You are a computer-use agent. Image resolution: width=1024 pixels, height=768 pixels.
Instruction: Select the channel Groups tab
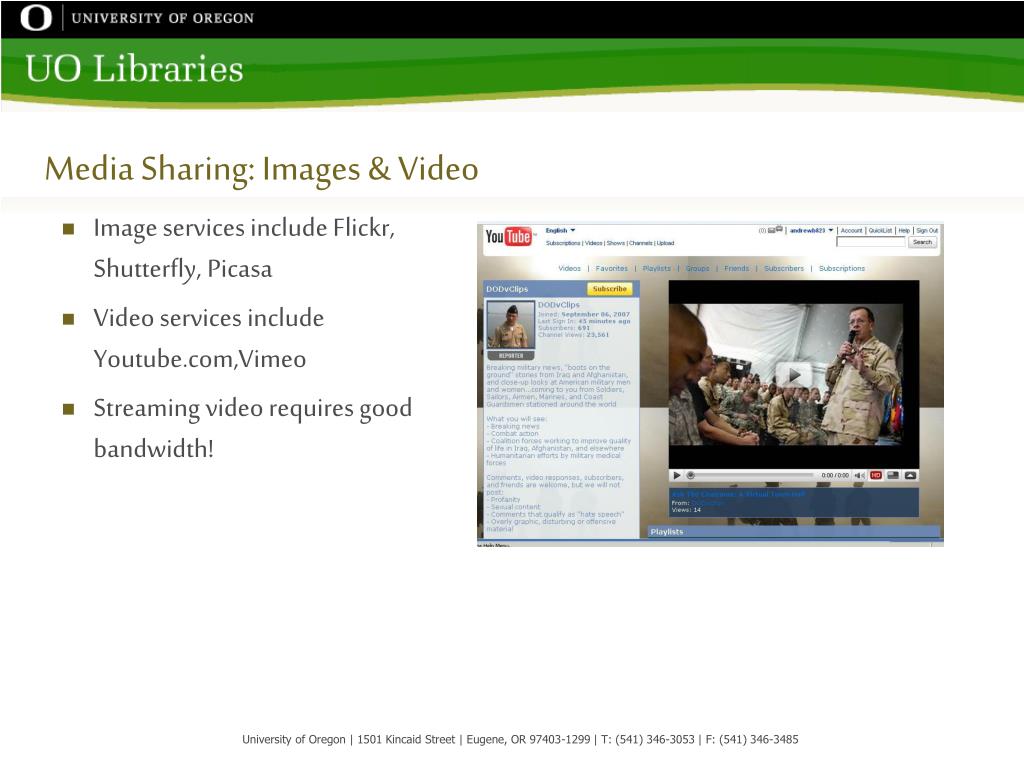[x=697, y=268]
